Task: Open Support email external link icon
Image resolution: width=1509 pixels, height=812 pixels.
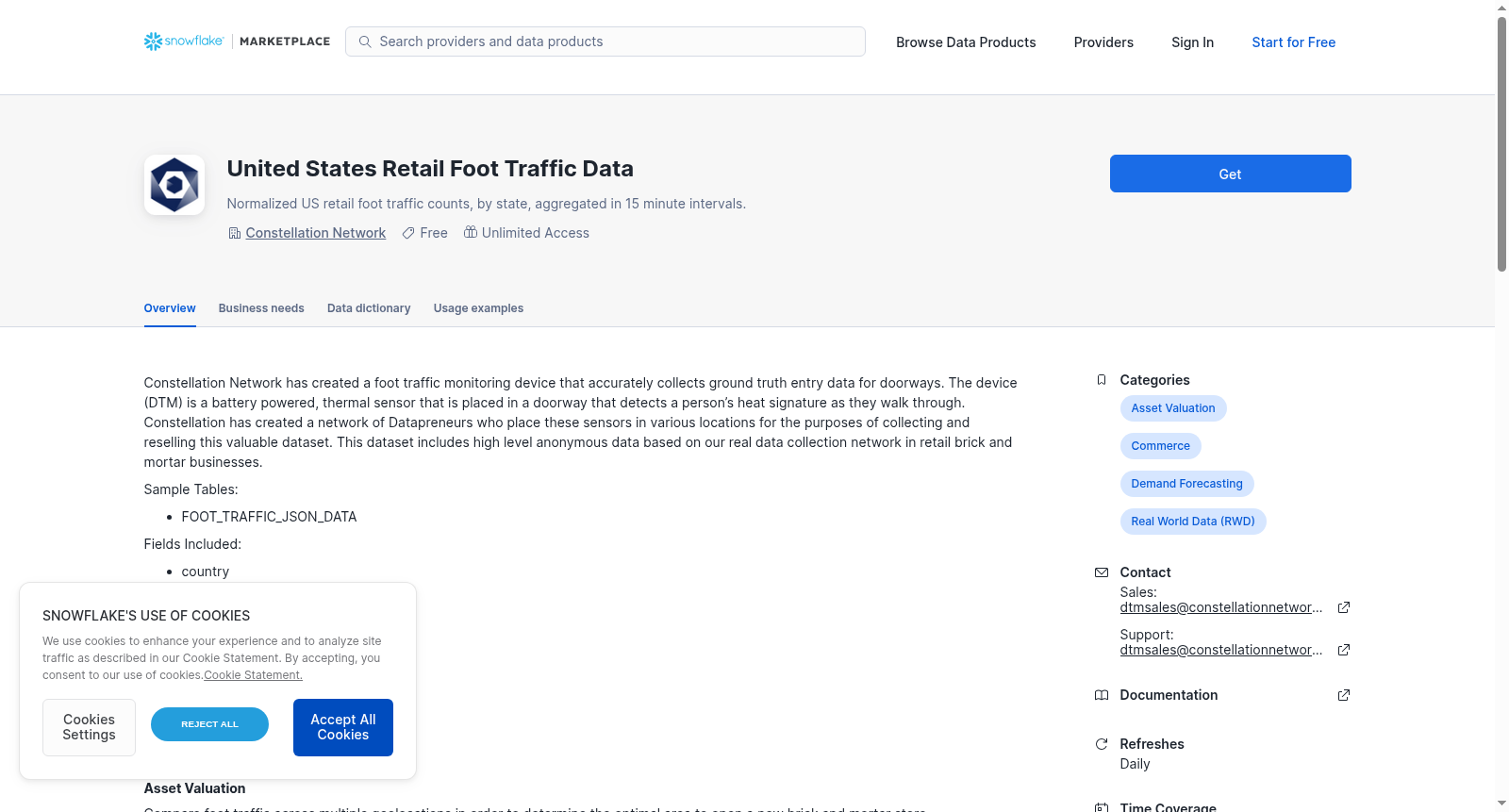Action: coord(1344,650)
